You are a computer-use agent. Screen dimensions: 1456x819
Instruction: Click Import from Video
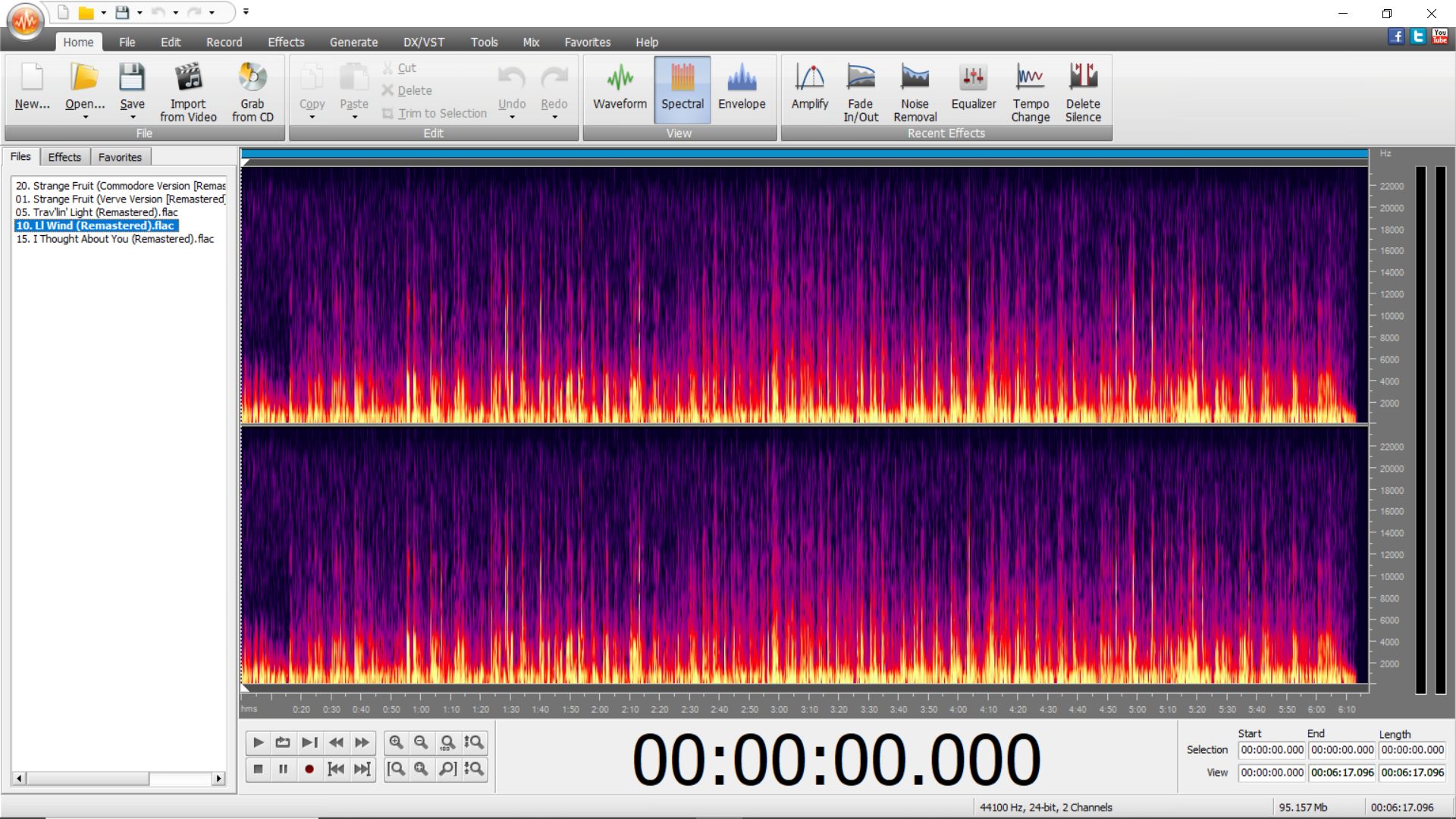pos(188,91)
